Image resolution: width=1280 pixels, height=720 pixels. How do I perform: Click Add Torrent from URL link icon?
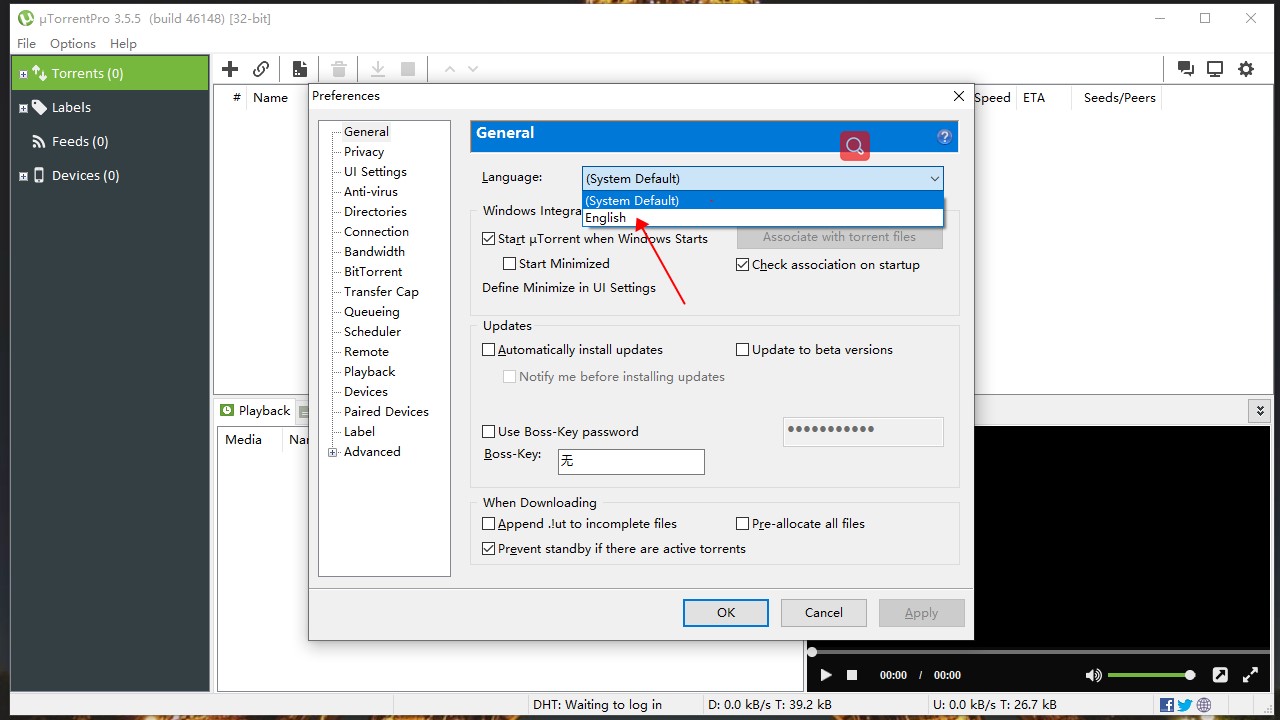click(261, 69)
